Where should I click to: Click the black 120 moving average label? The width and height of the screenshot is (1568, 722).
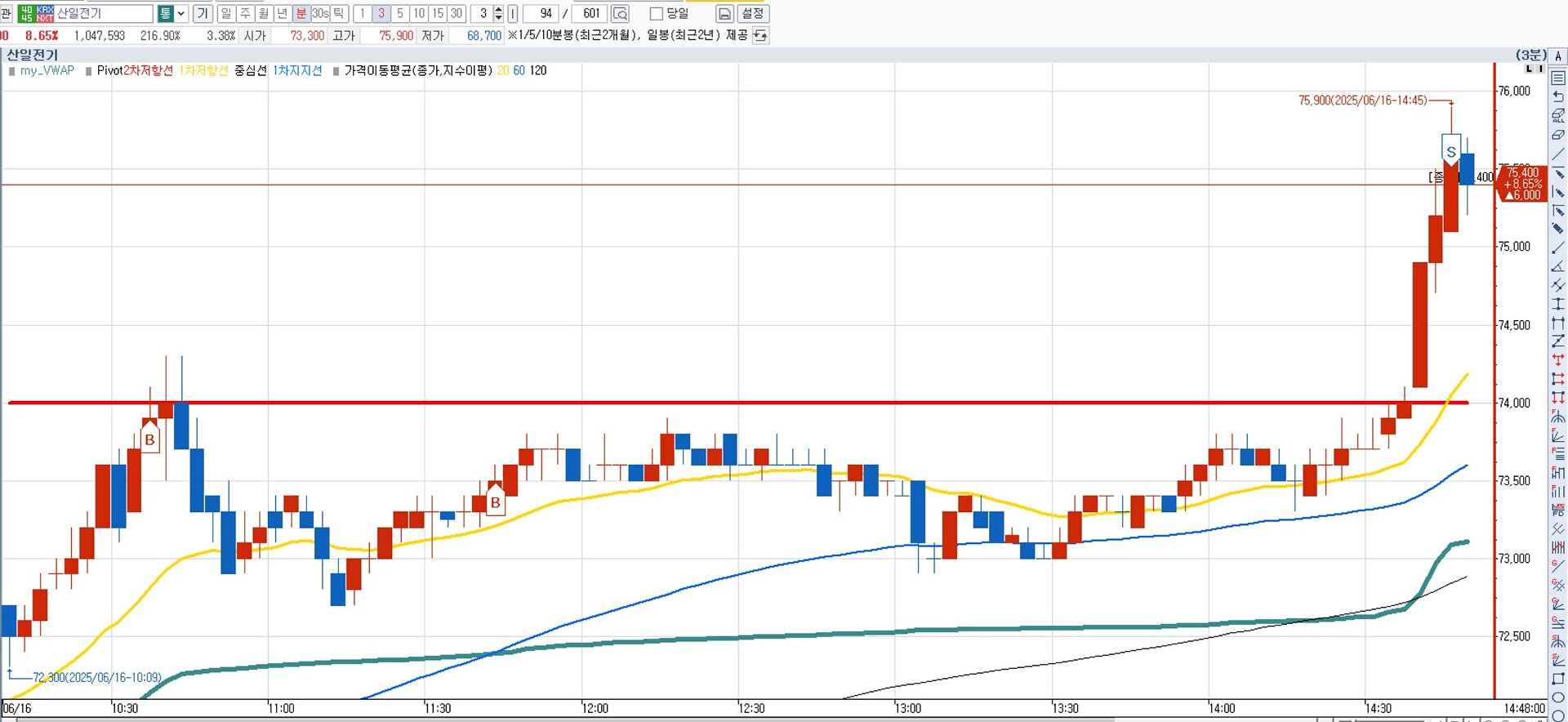pyautogui.click(x=538, y=71)
